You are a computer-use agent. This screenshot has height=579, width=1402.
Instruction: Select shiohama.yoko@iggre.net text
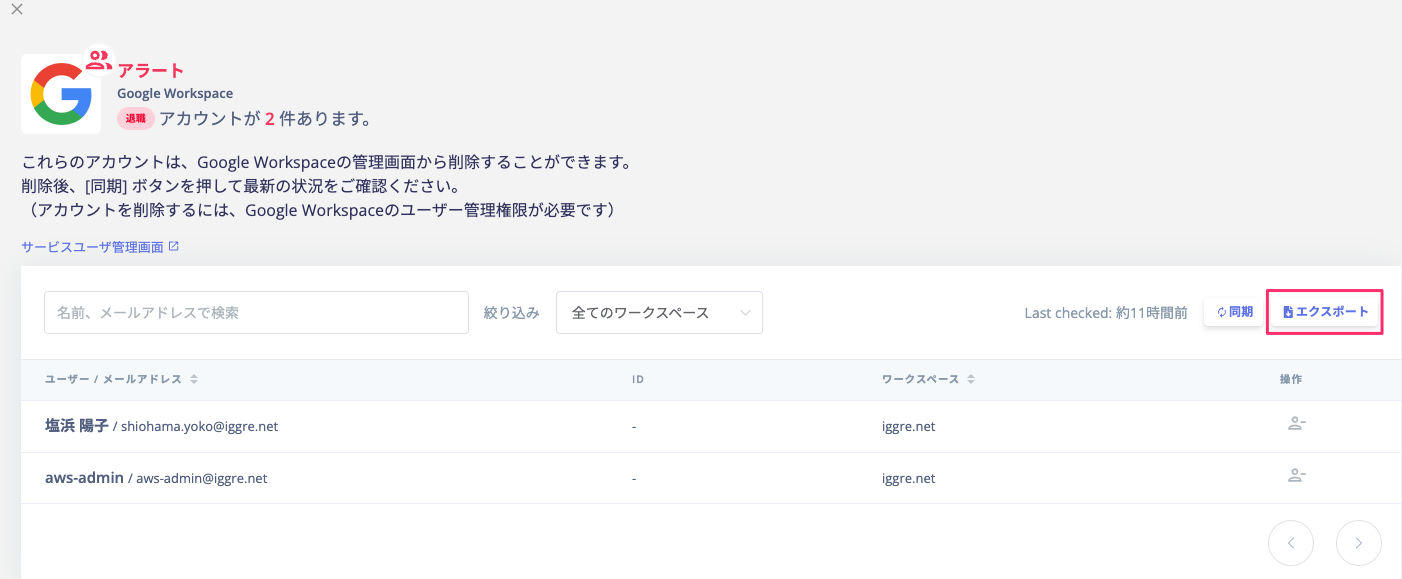point(200,426)
